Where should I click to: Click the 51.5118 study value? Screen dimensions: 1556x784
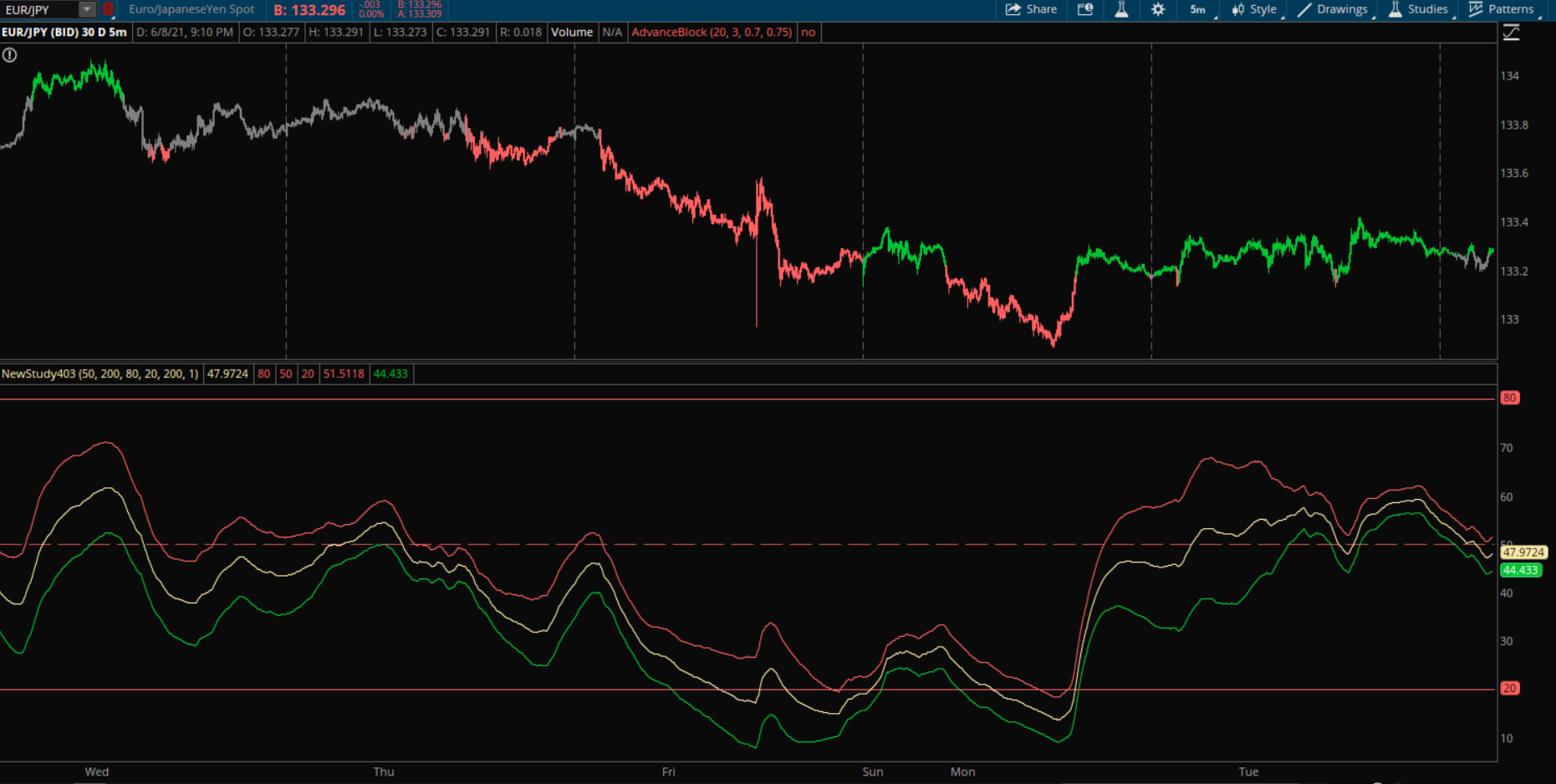click(x=344, y=374)
